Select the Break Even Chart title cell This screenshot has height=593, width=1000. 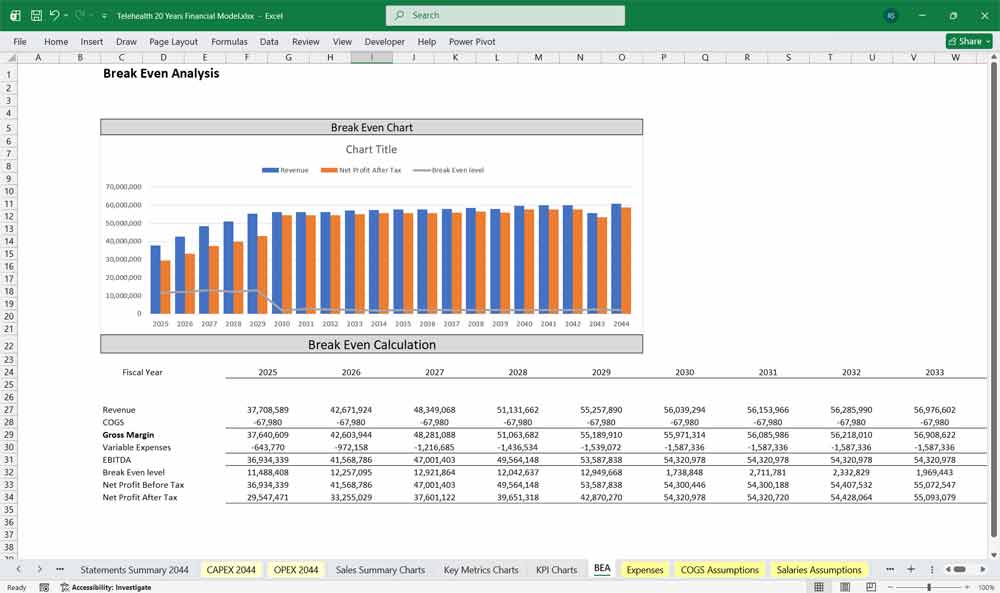tap(371, 126)
